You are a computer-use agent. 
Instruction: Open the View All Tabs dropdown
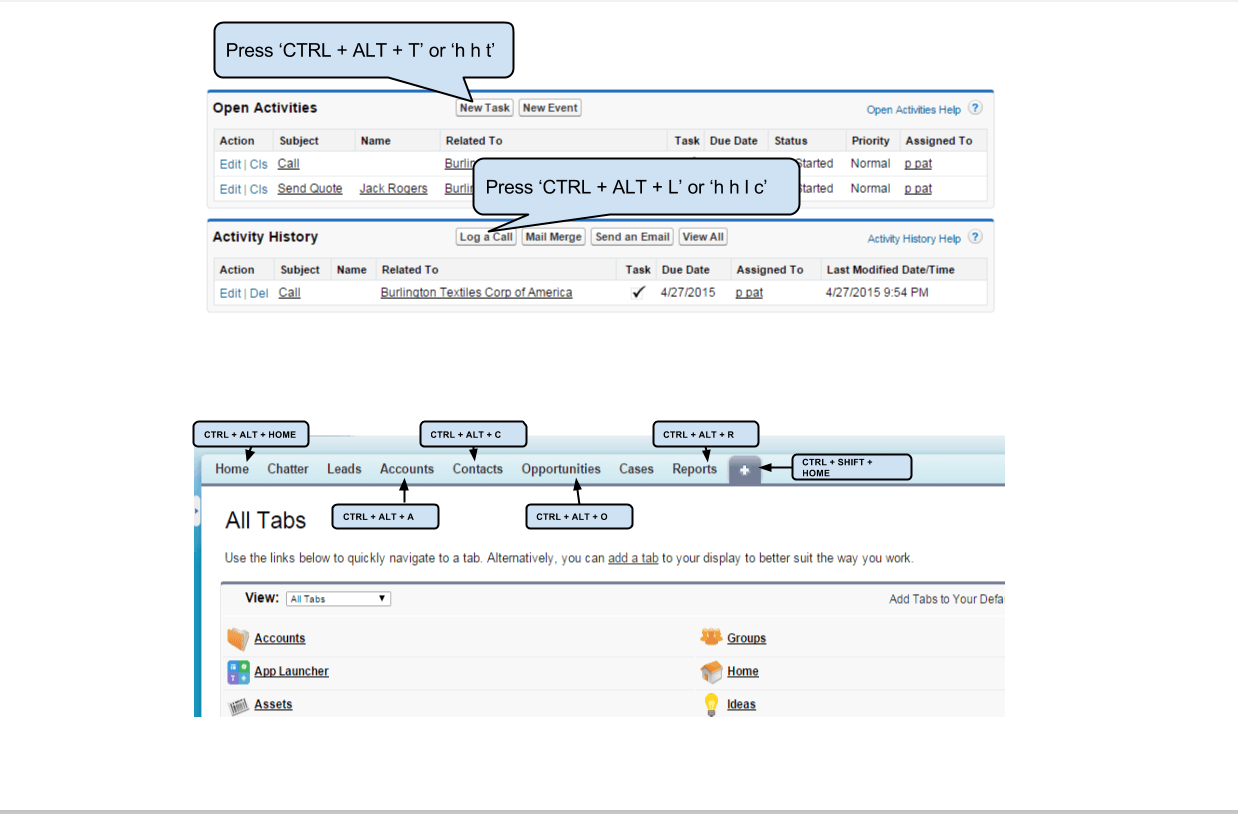pyautogui.click(x=338, y=599)
